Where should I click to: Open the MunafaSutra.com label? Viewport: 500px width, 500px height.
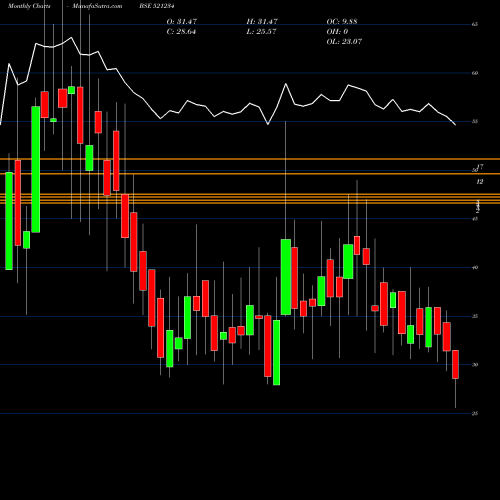coord(97,6)
